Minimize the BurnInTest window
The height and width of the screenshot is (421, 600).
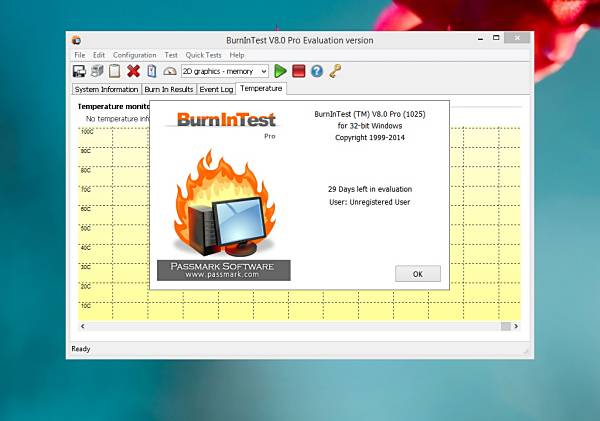coord(481,38)
